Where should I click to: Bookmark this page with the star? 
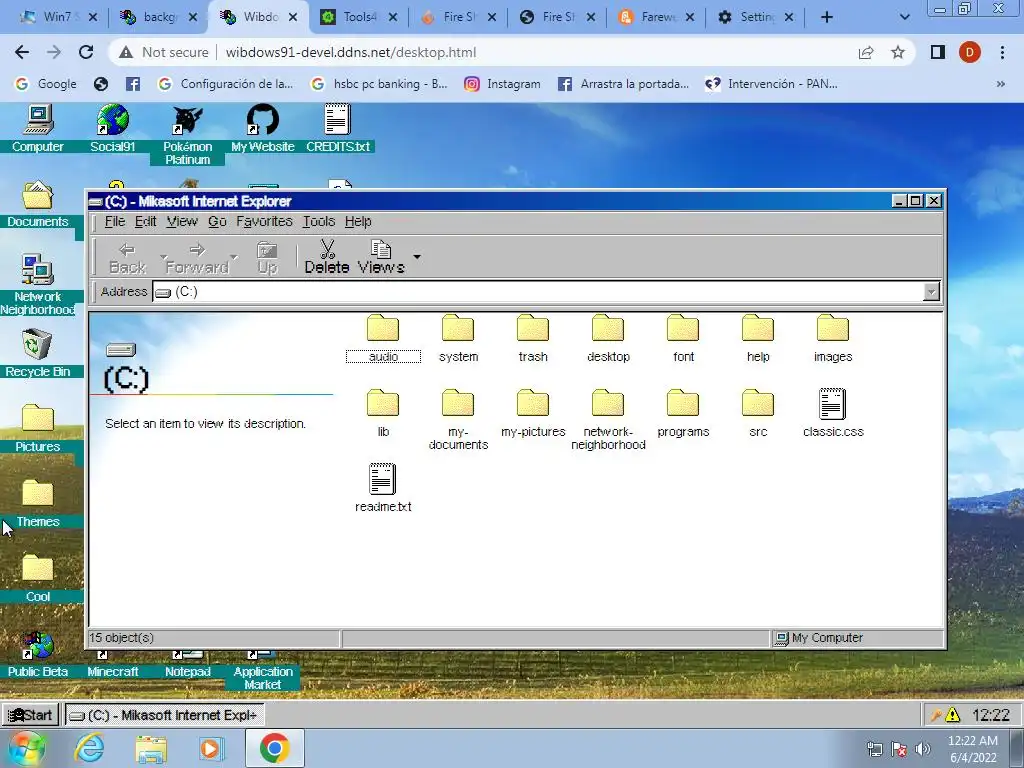pyautogui.click(x=898, y=52)
